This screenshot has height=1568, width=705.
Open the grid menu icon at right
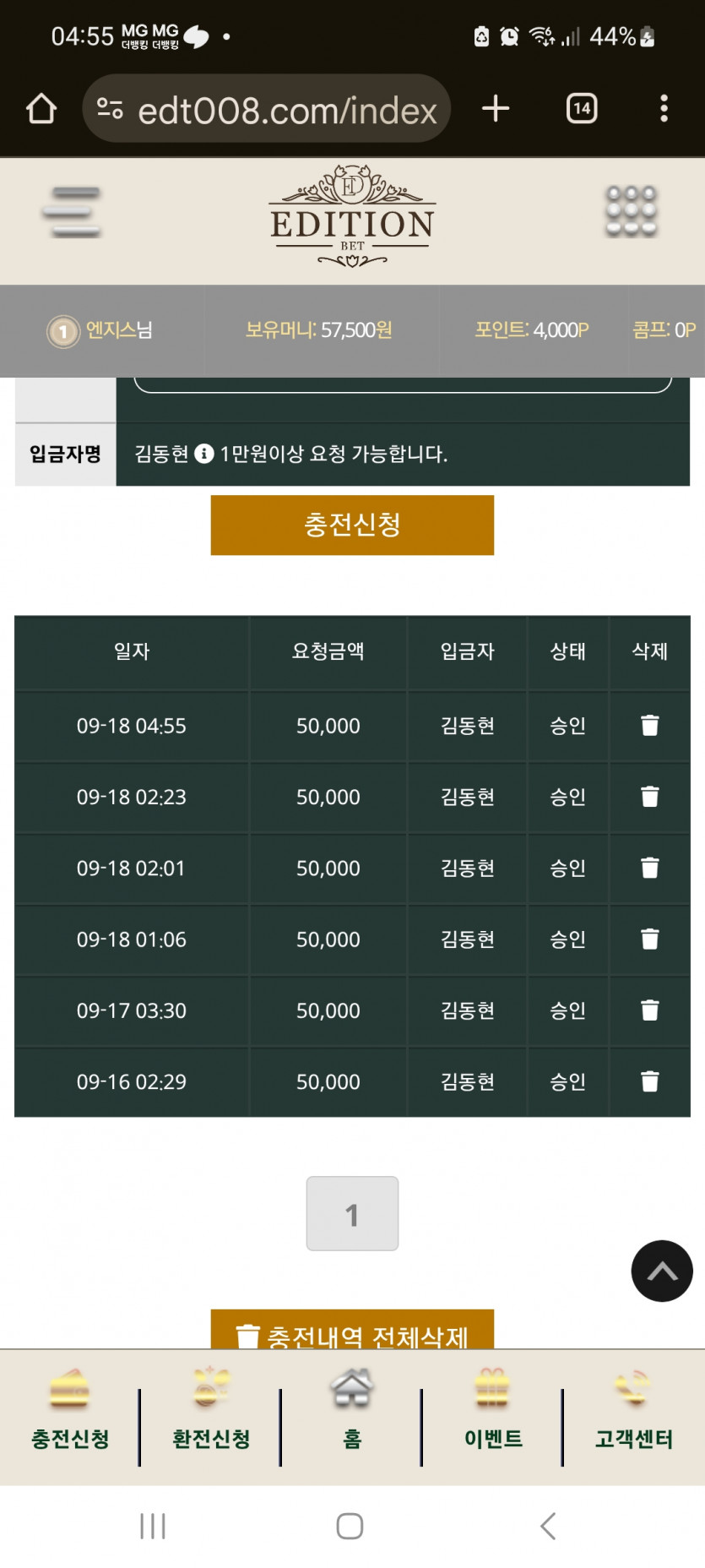pos(631,211)
